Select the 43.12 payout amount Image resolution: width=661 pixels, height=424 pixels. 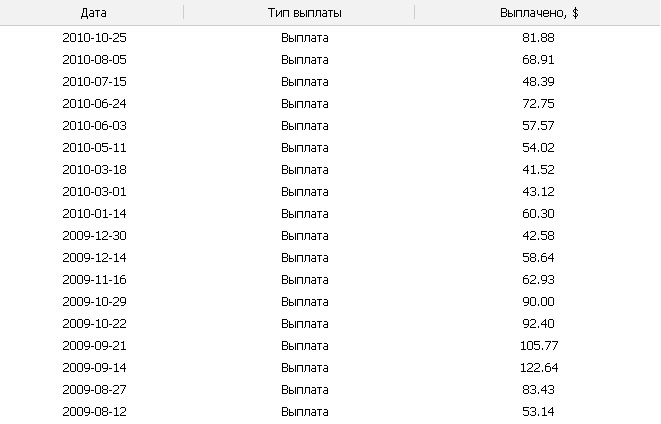(x=538, y=192)
